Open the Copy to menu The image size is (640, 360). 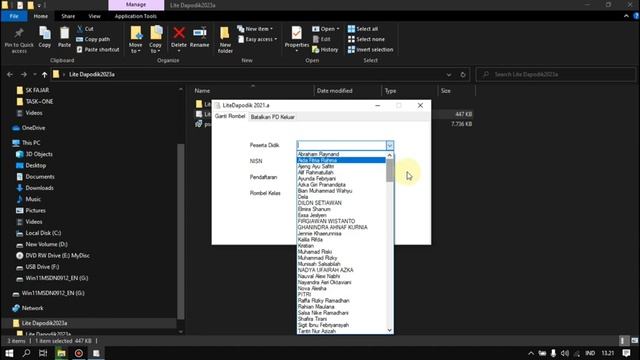point(156,40)
